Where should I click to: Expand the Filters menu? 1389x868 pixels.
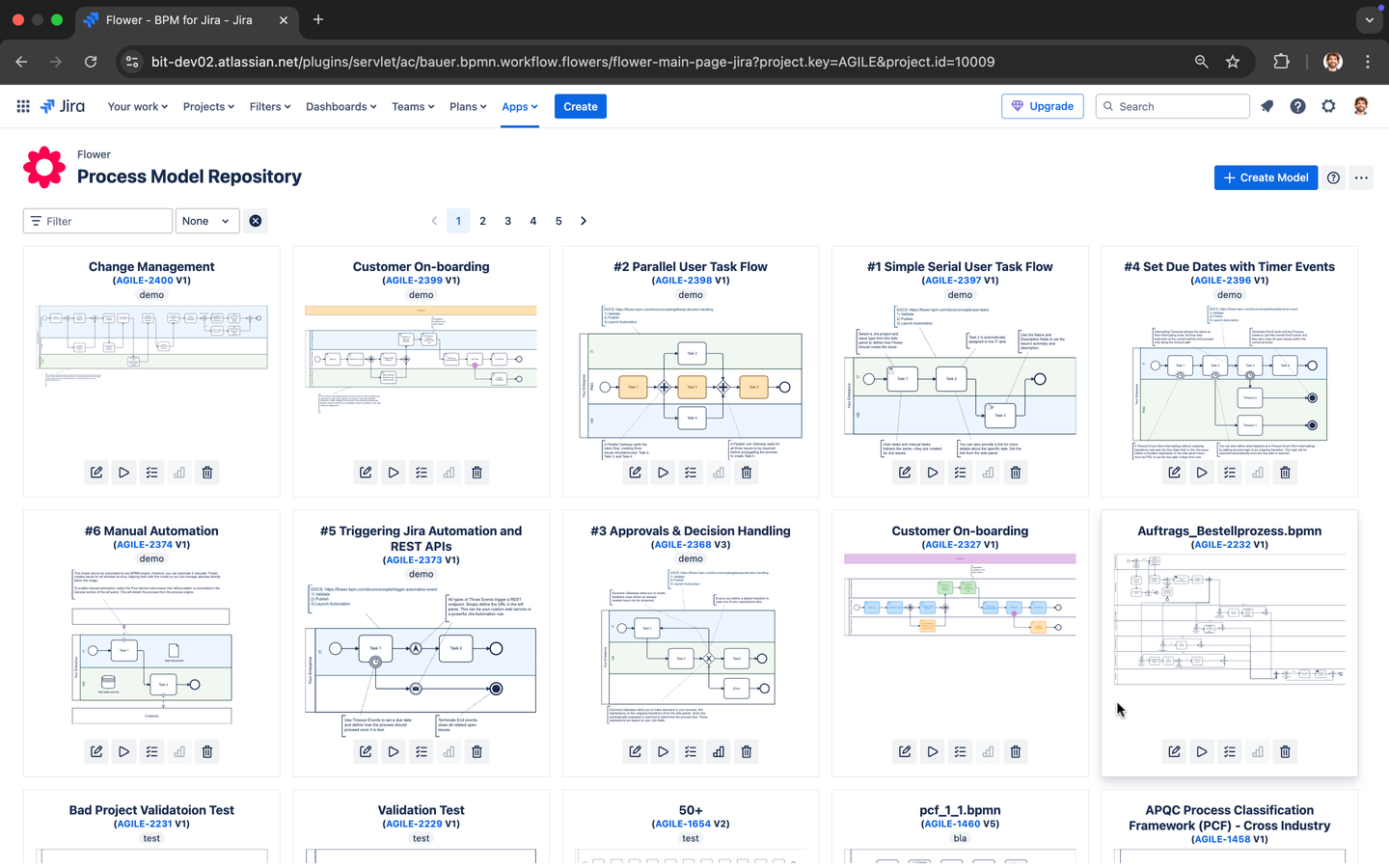click(270, 106)
